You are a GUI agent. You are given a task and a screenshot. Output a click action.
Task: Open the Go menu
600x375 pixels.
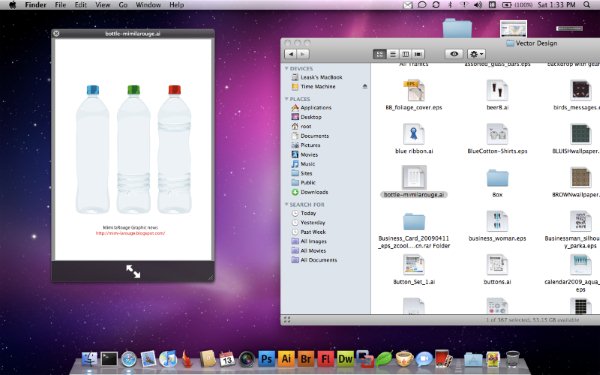[x=123, y=5]
